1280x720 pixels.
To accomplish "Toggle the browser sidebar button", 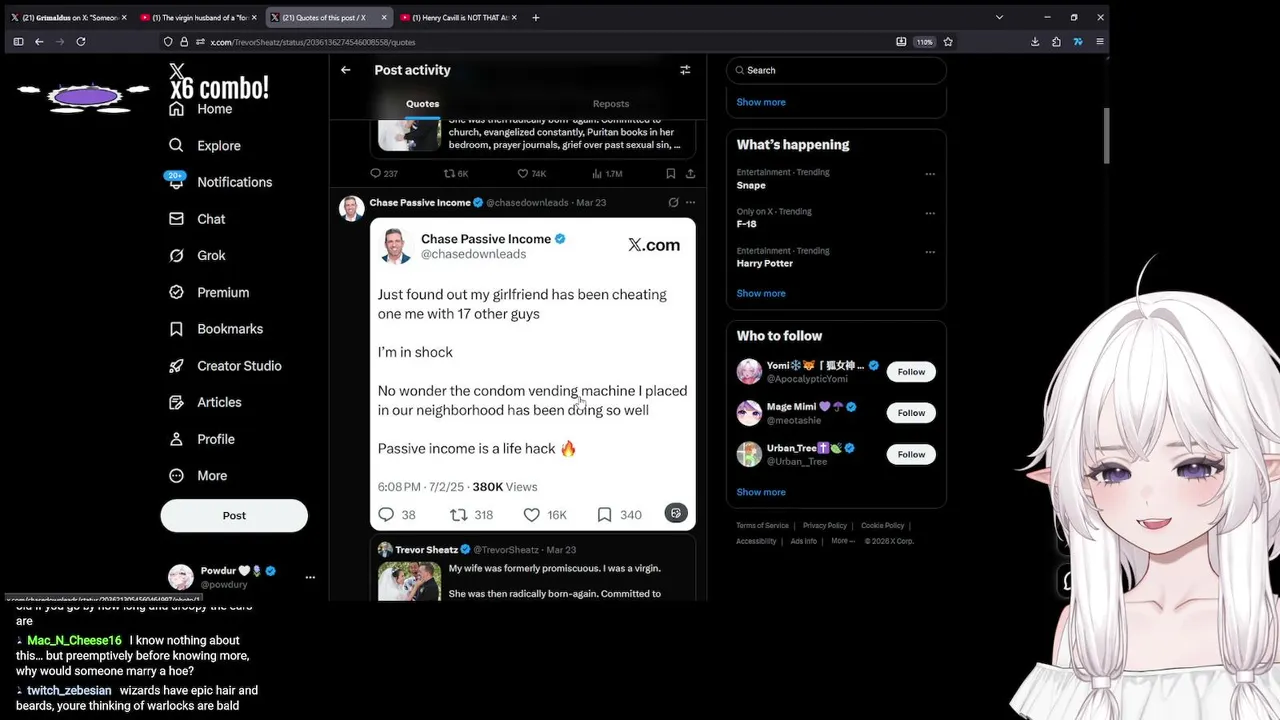I will (18, 42).
